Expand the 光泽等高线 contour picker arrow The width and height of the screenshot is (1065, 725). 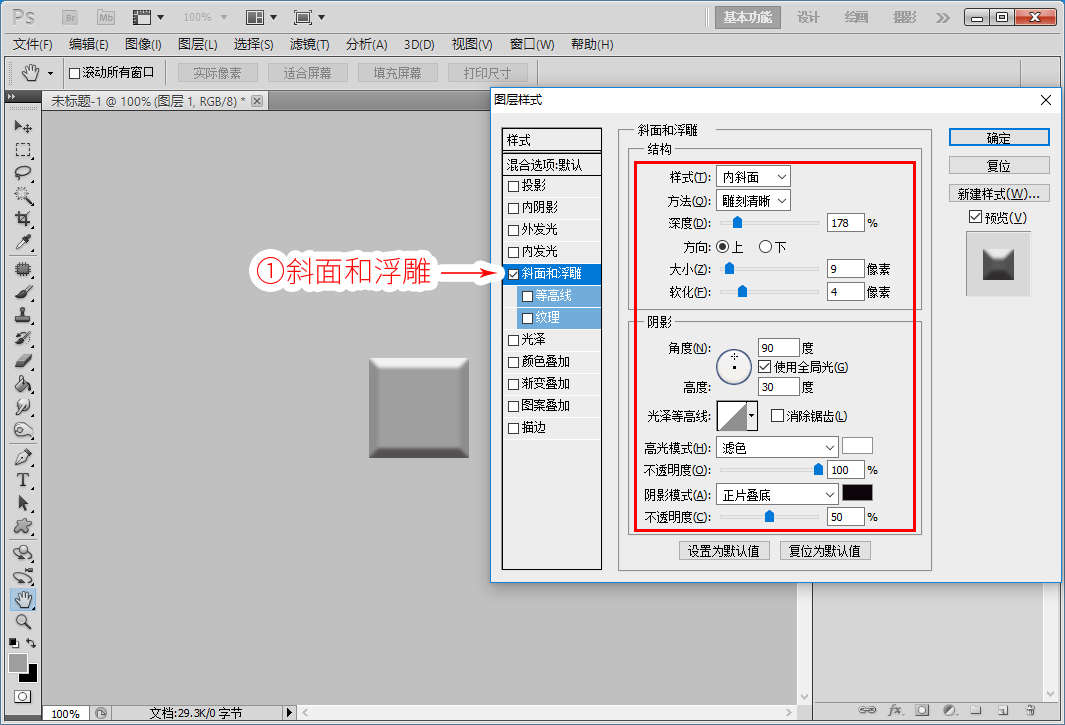(751, 415)
